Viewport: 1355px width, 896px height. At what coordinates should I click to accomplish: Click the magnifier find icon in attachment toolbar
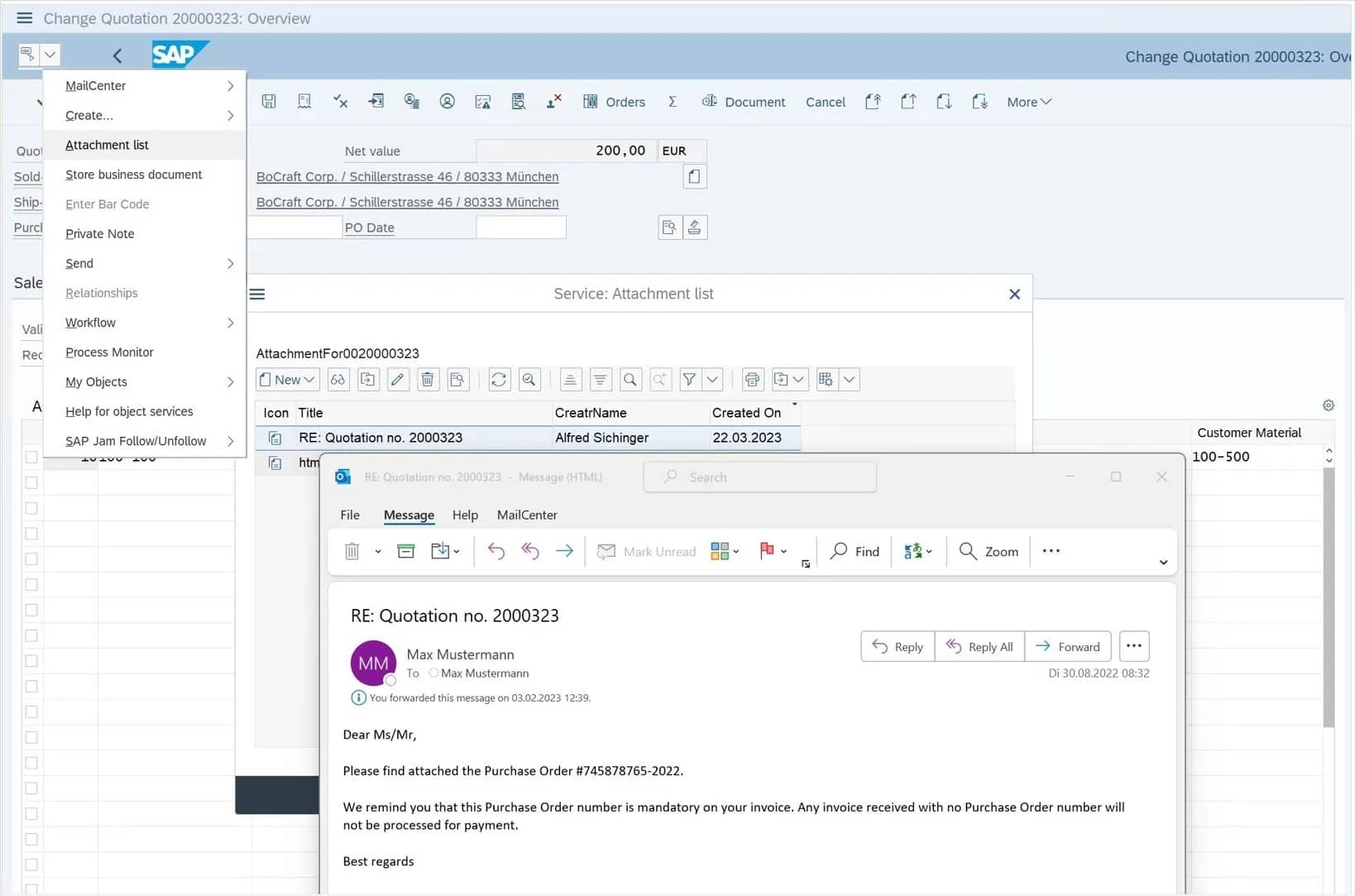pyautogui.click(x=630, y=380)
